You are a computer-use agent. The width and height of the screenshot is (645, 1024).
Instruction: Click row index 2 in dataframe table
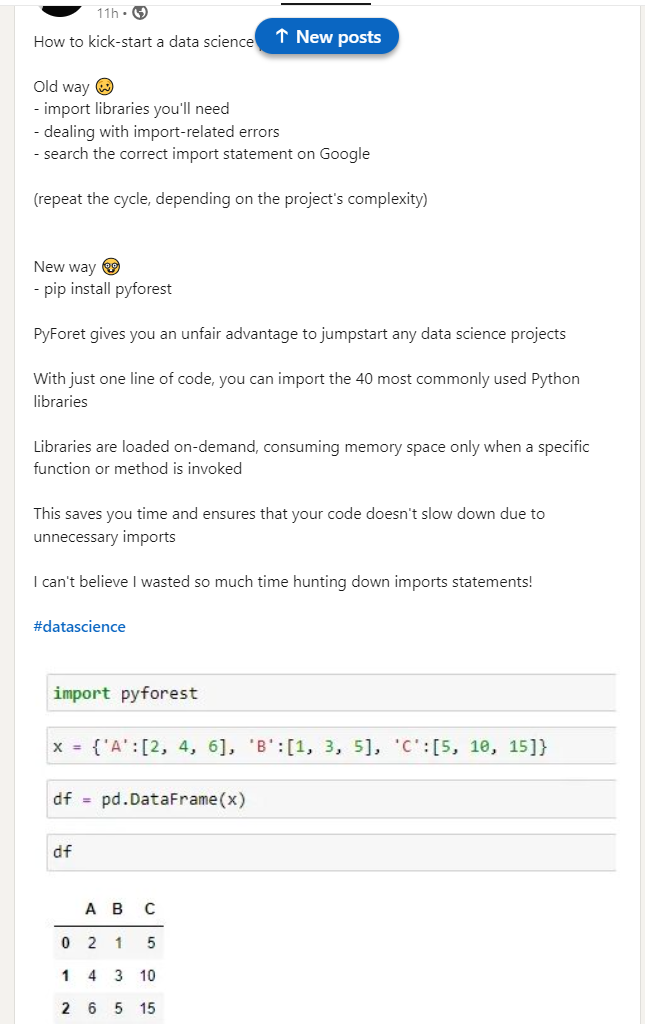pyautogui.click(x=65, y=1008)
